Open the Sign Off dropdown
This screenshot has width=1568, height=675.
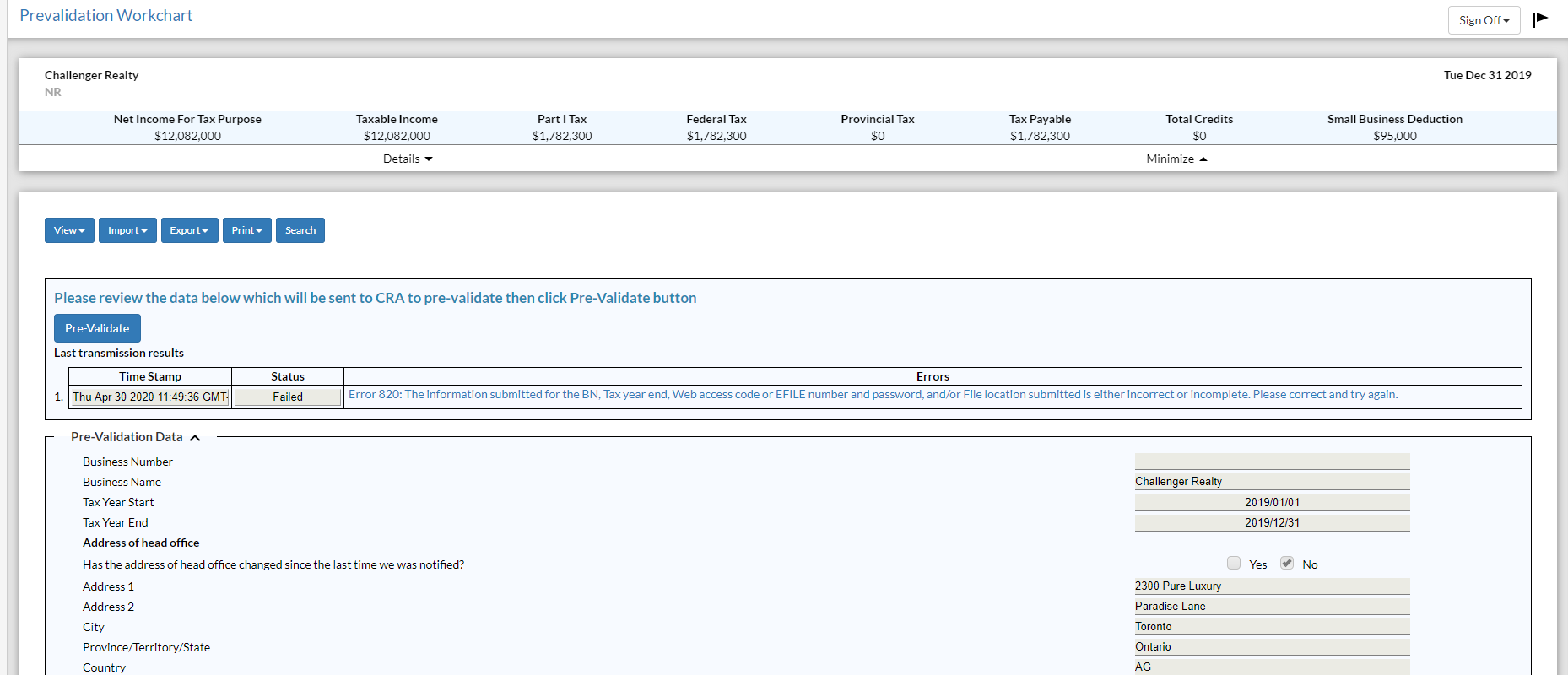[1483, 20]
